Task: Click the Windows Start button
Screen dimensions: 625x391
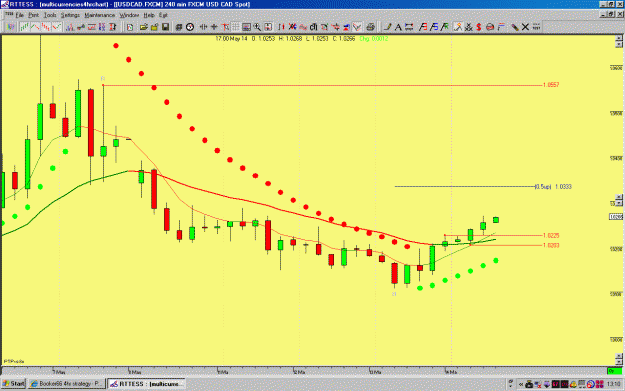Action: click(14, 384)
